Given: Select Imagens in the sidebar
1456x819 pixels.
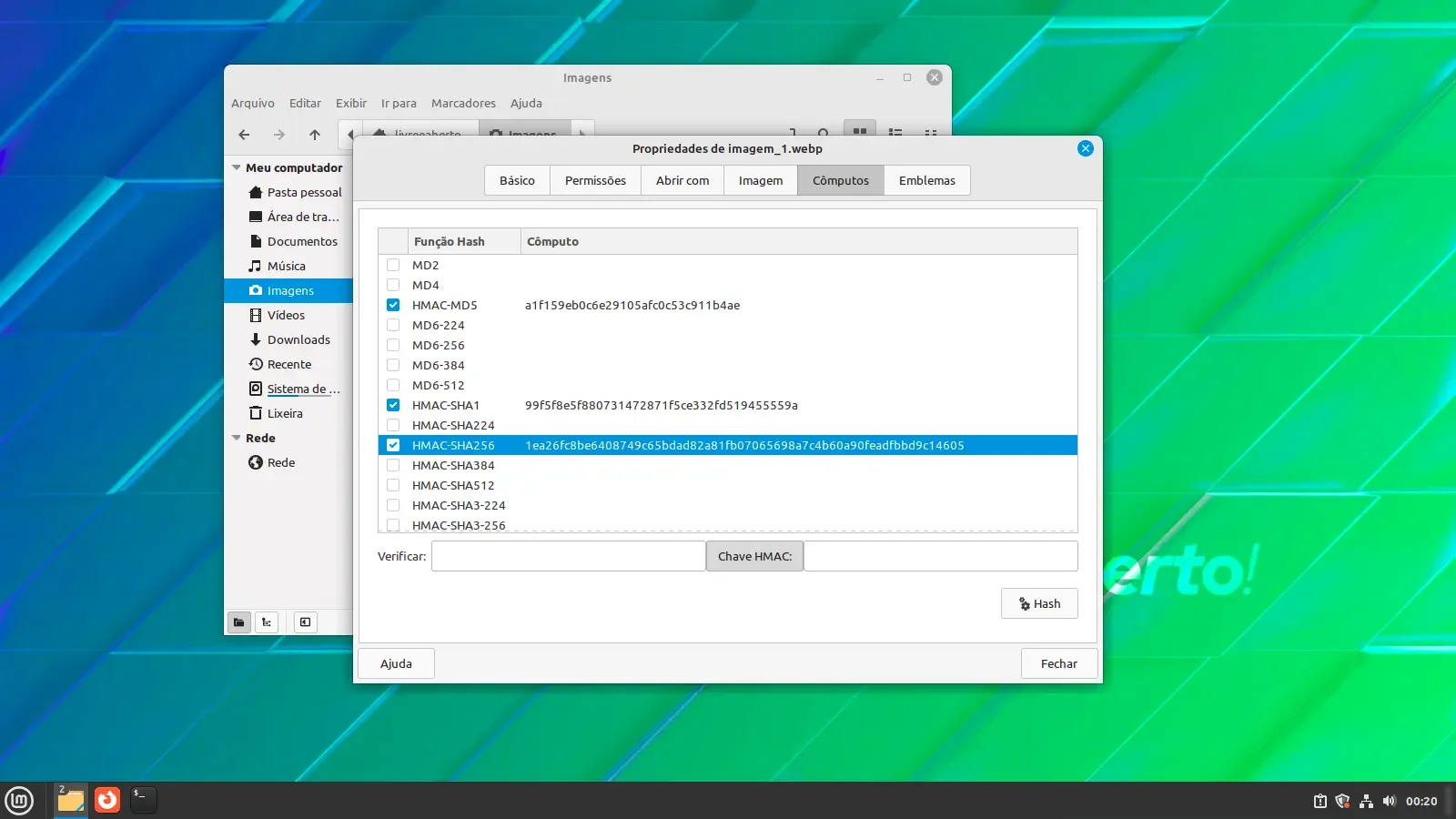Looking at the screenshot, I should 288,290.
